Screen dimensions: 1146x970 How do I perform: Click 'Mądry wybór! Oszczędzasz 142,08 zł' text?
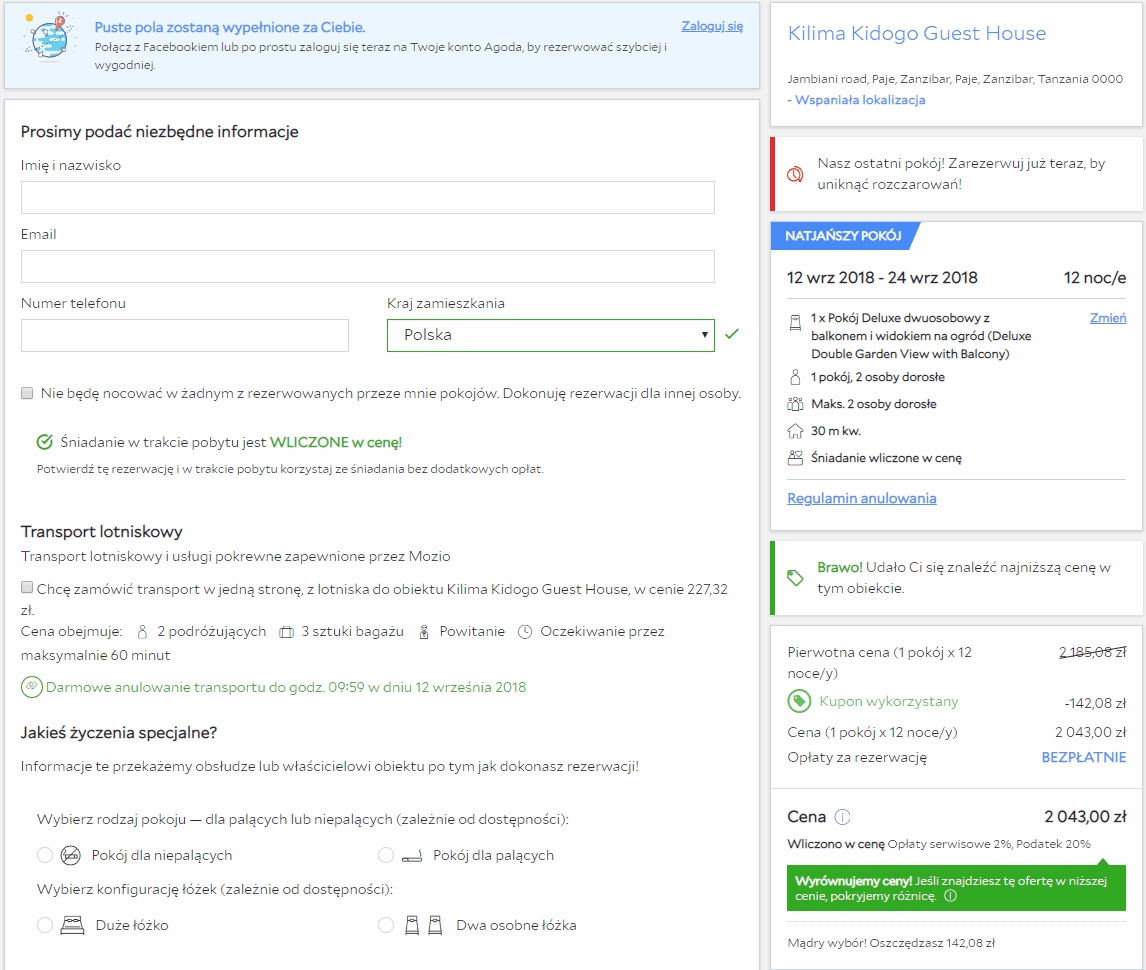pos(891,943)
